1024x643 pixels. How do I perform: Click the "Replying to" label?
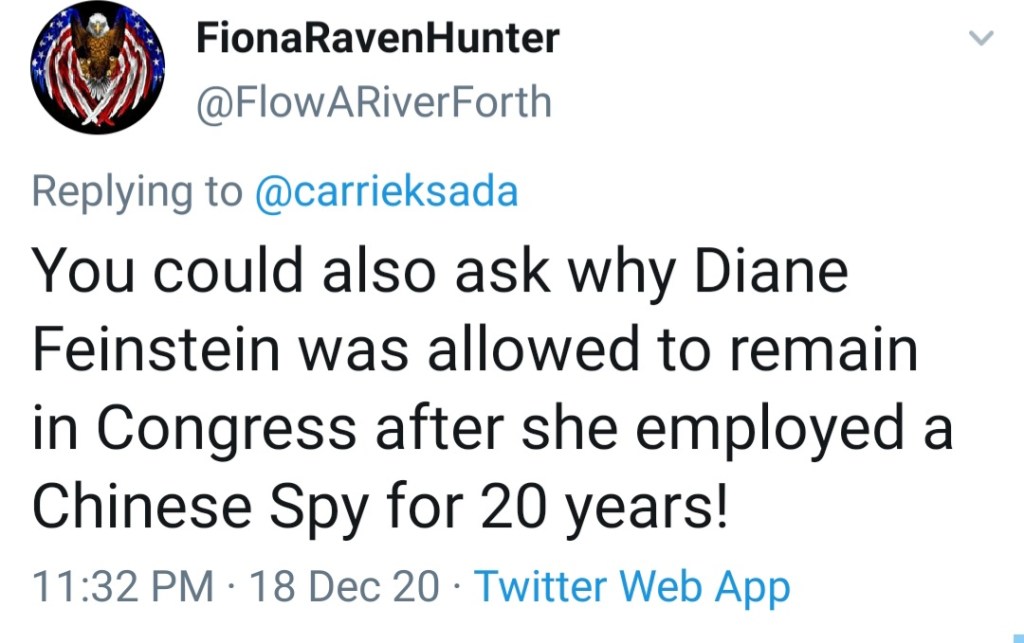click(136, 191)
